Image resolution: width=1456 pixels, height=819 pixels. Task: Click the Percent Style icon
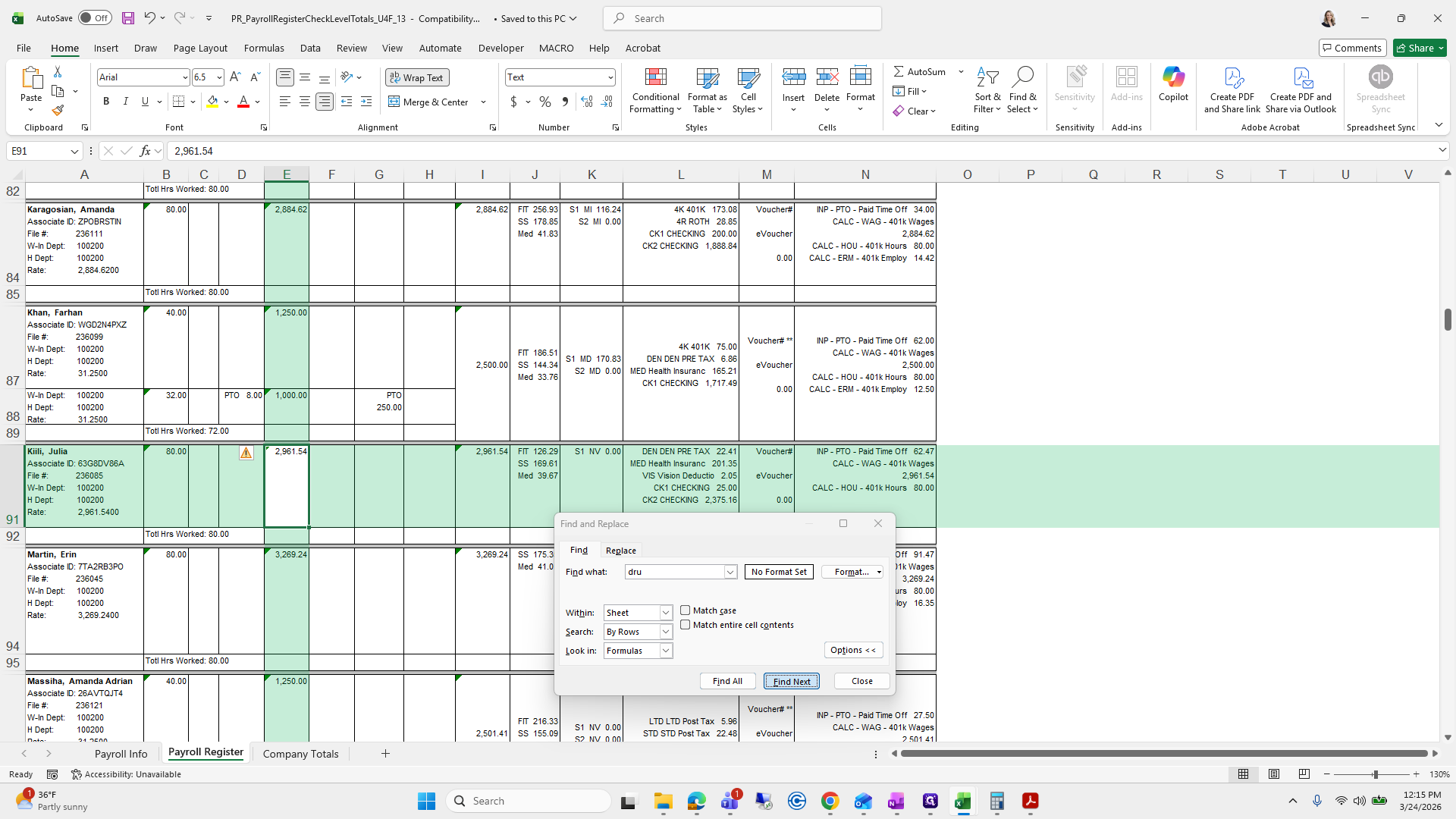545,102
